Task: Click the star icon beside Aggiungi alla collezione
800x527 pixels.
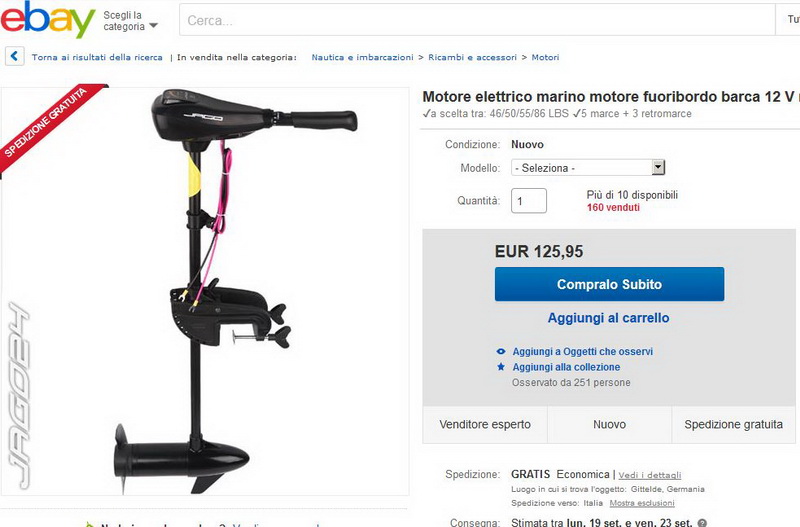Action: pyautogui.click(x=501, y=367)
